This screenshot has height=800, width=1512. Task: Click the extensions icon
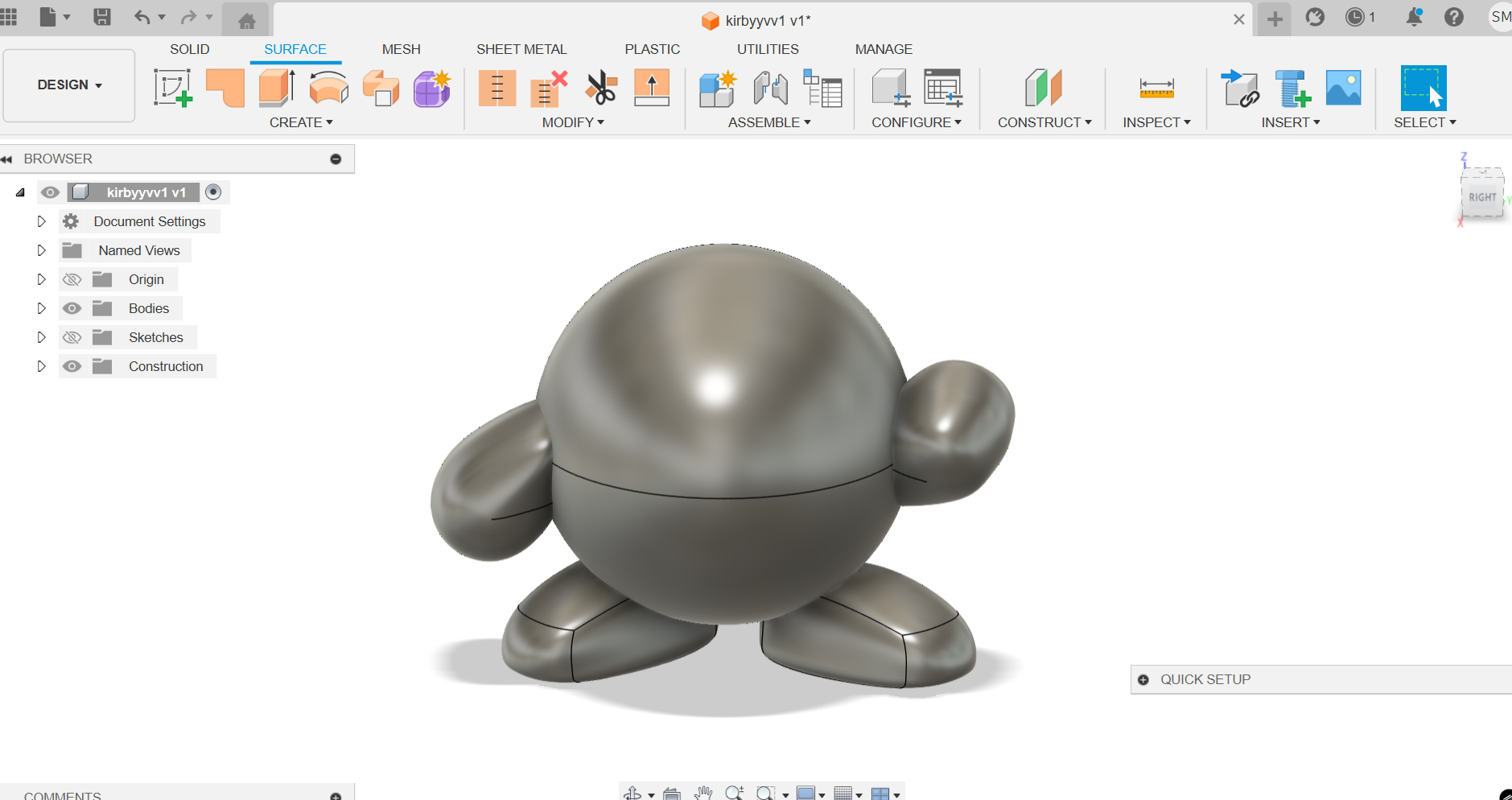point(1315,17)
